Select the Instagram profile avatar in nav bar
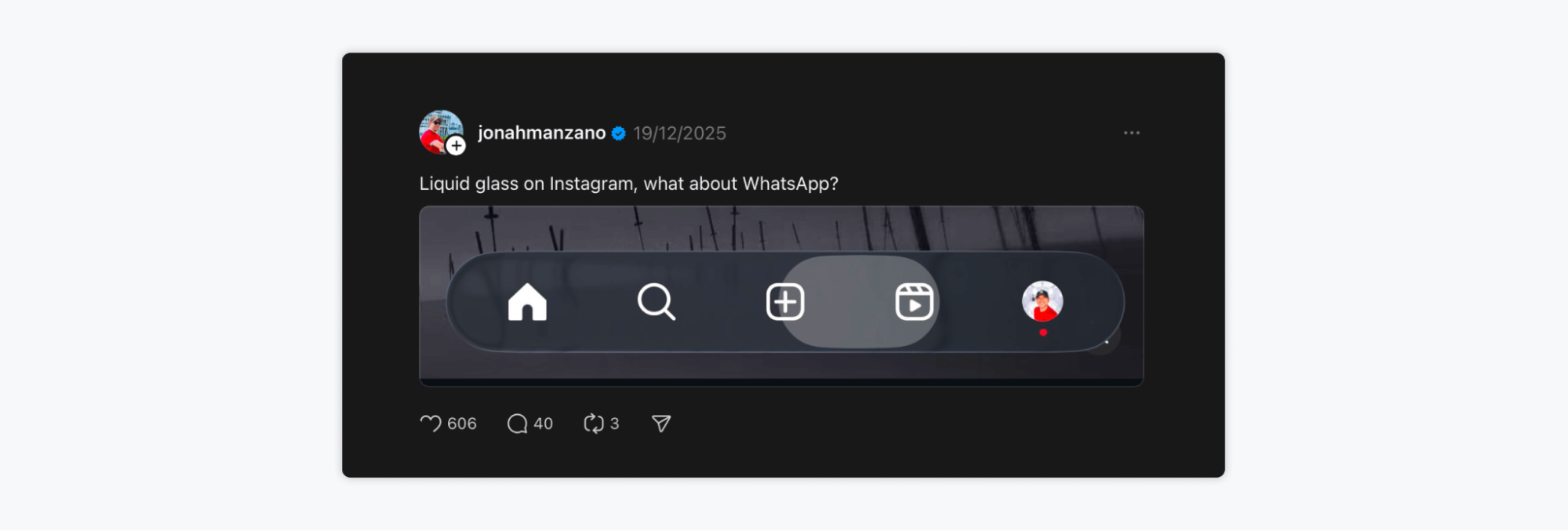Image resolution: width=1568 pixels, height=531 pixels. (1043, 302)
